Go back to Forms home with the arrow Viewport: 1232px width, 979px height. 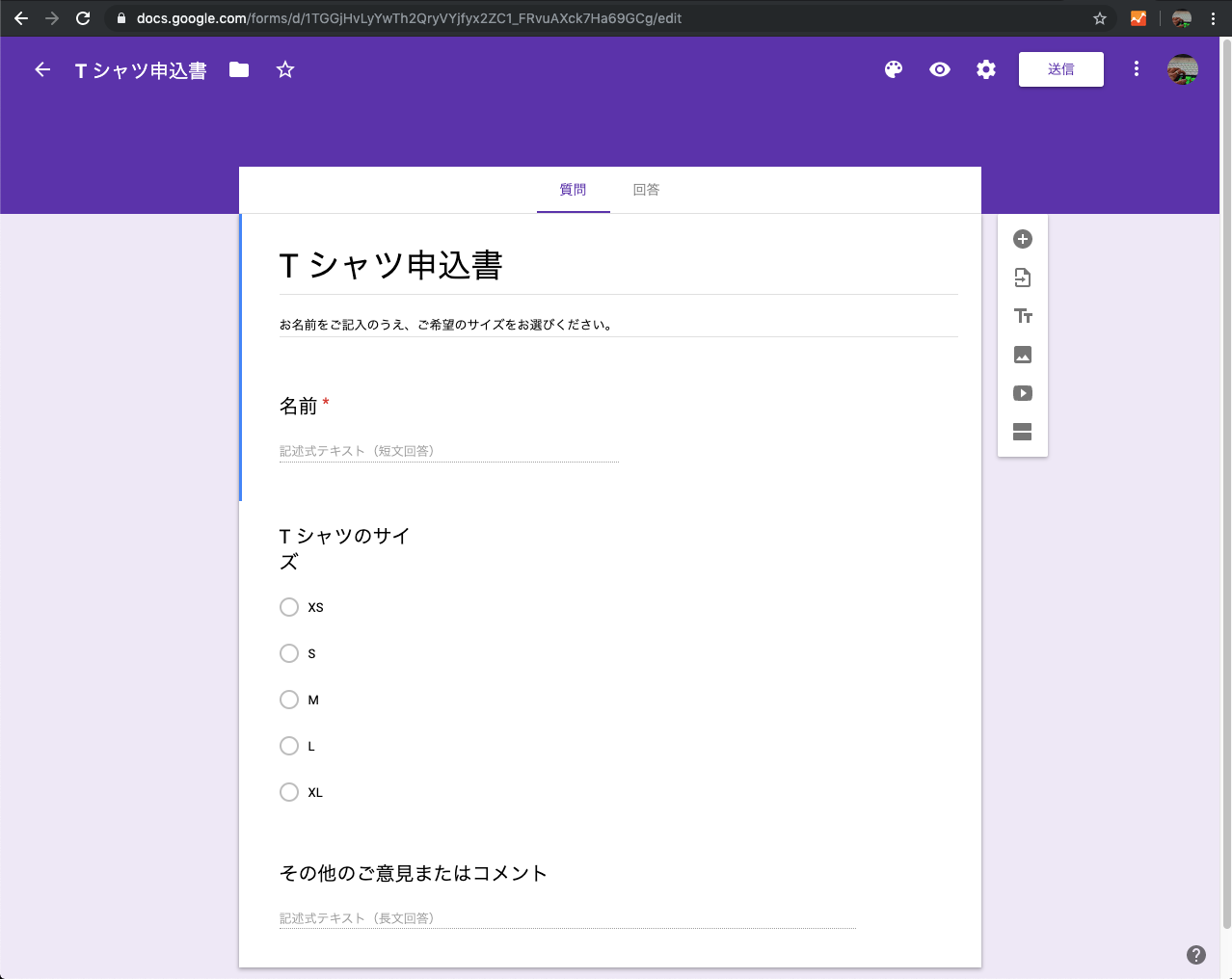[x=41, y=68]
